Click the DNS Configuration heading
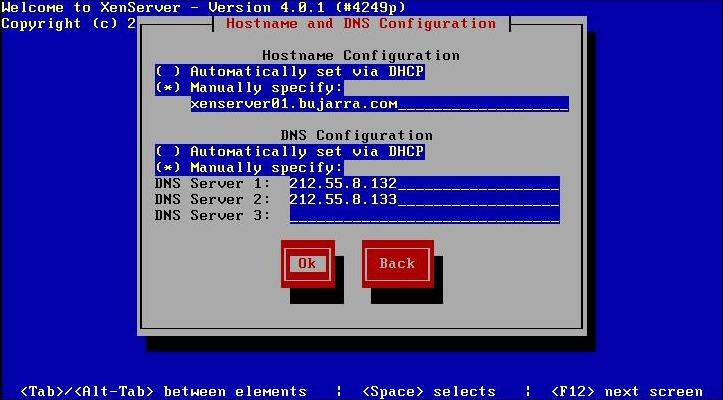723x400 pixels. point(356,136)
